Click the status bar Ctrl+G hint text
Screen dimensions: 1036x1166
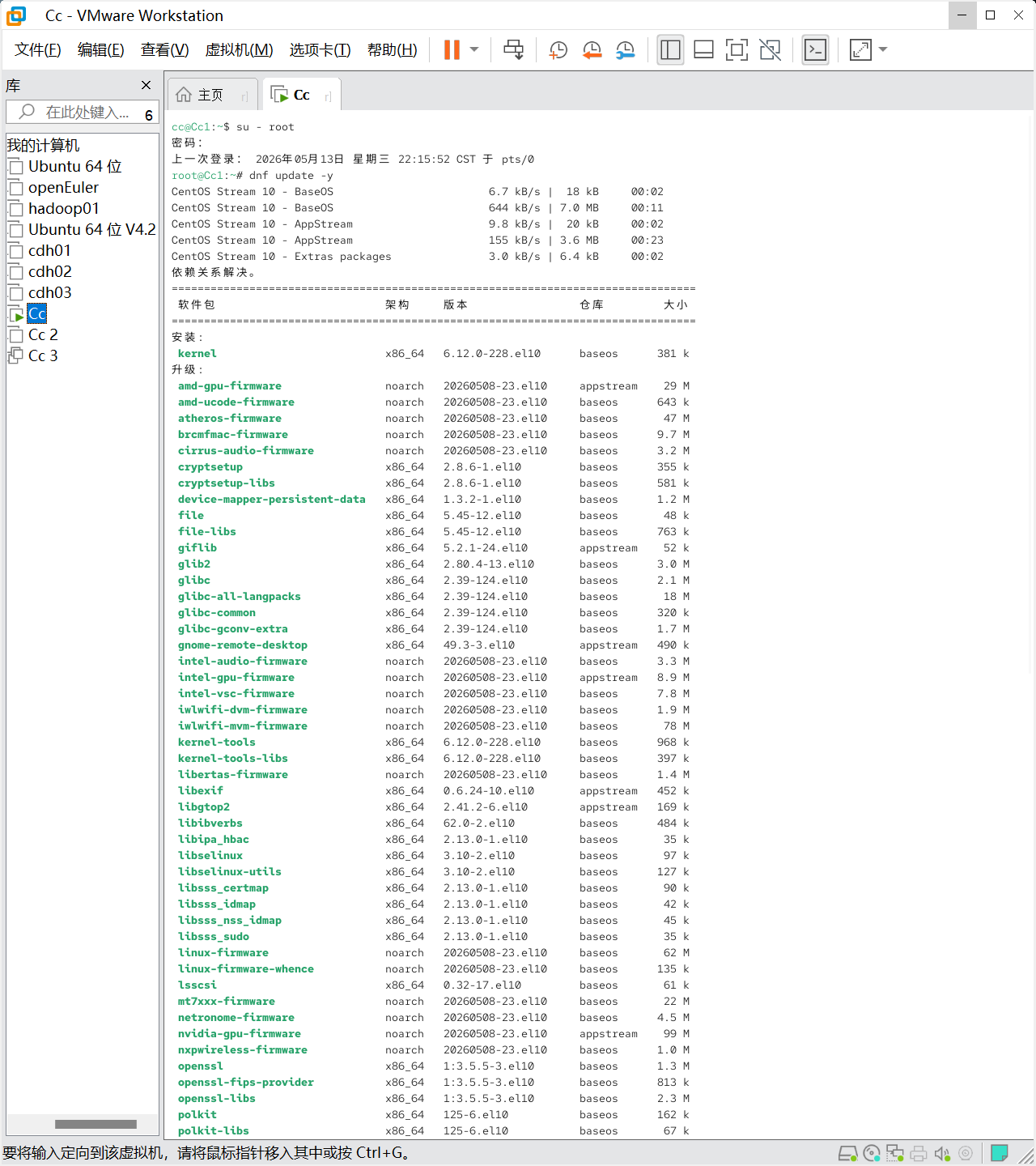click(207, 1153)
